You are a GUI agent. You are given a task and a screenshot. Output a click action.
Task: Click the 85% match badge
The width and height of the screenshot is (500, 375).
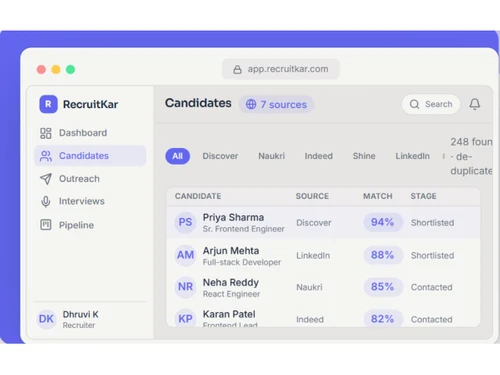click(383, 287)
